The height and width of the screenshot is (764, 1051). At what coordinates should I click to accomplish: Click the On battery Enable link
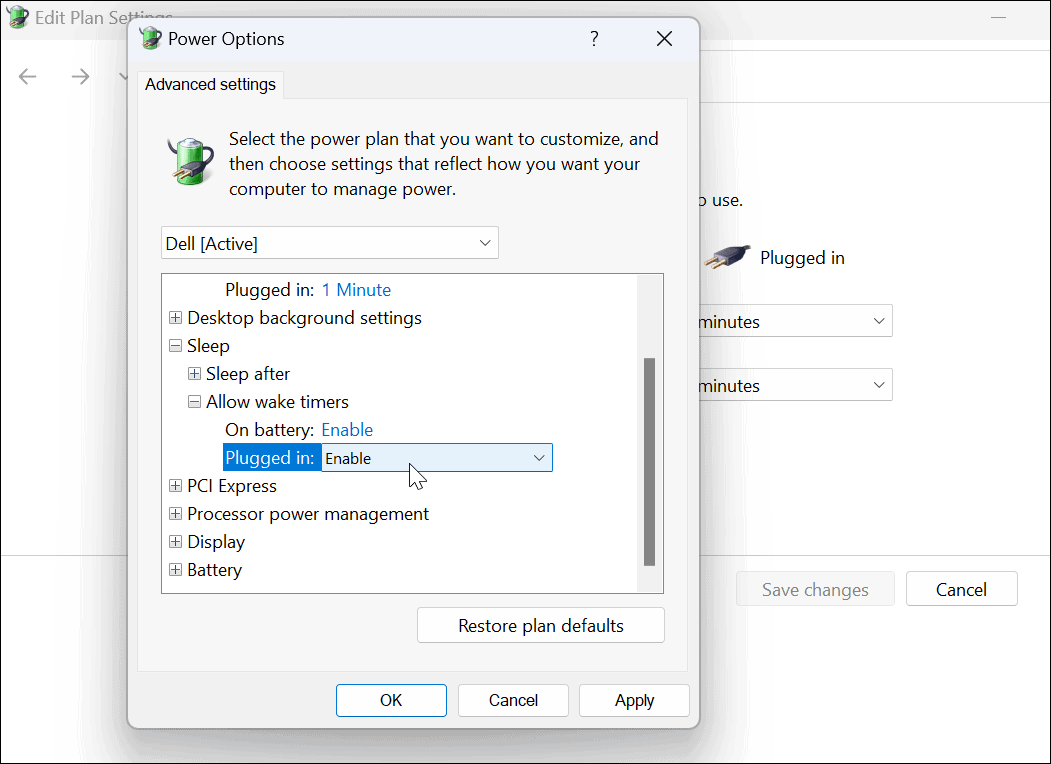click(x=347, y=430)
